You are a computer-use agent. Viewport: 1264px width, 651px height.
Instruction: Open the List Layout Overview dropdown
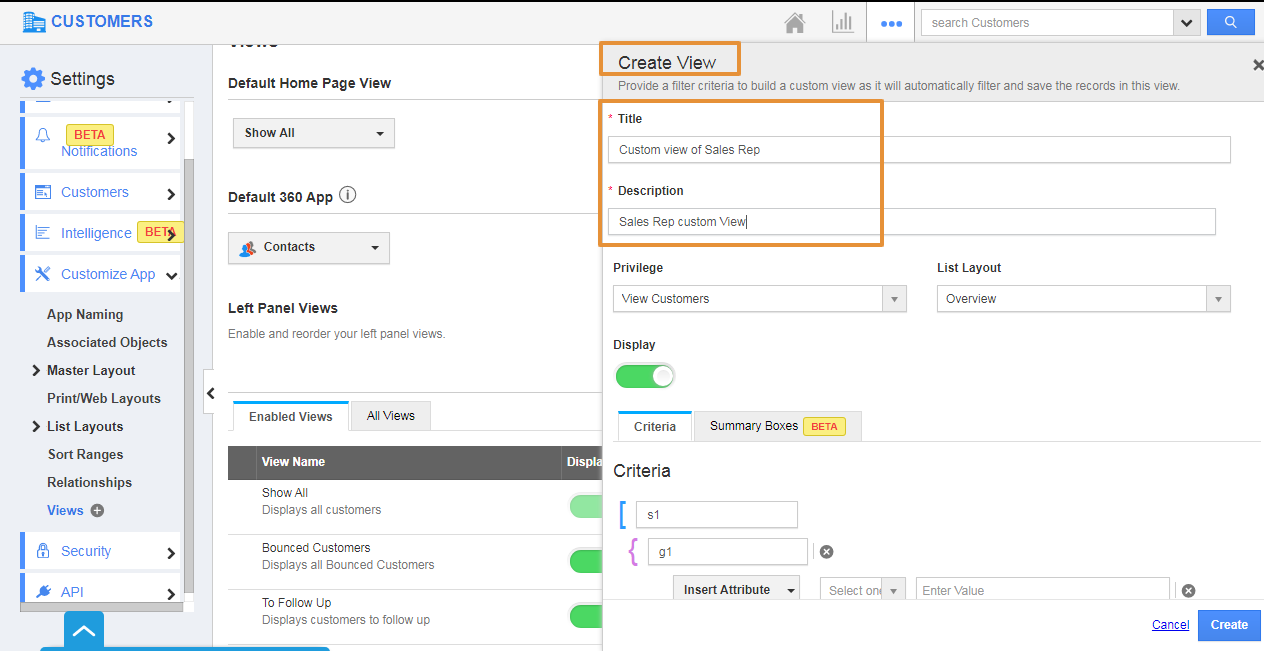[1083, 299]
